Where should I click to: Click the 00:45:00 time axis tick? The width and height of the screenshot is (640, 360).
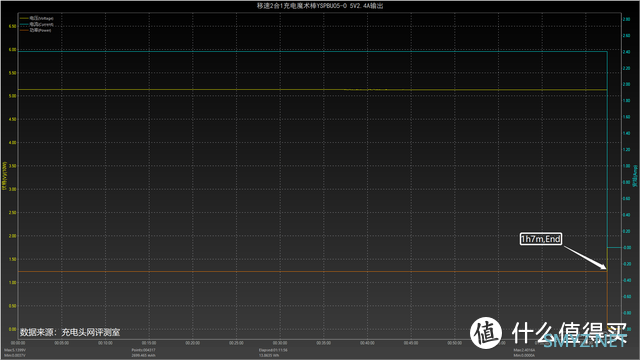coord(411,343)
